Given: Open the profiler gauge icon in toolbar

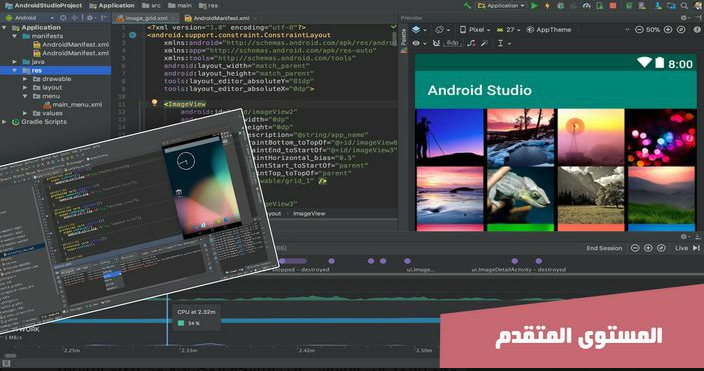Looking at the screenshot, I should click(x=586, y=6).
